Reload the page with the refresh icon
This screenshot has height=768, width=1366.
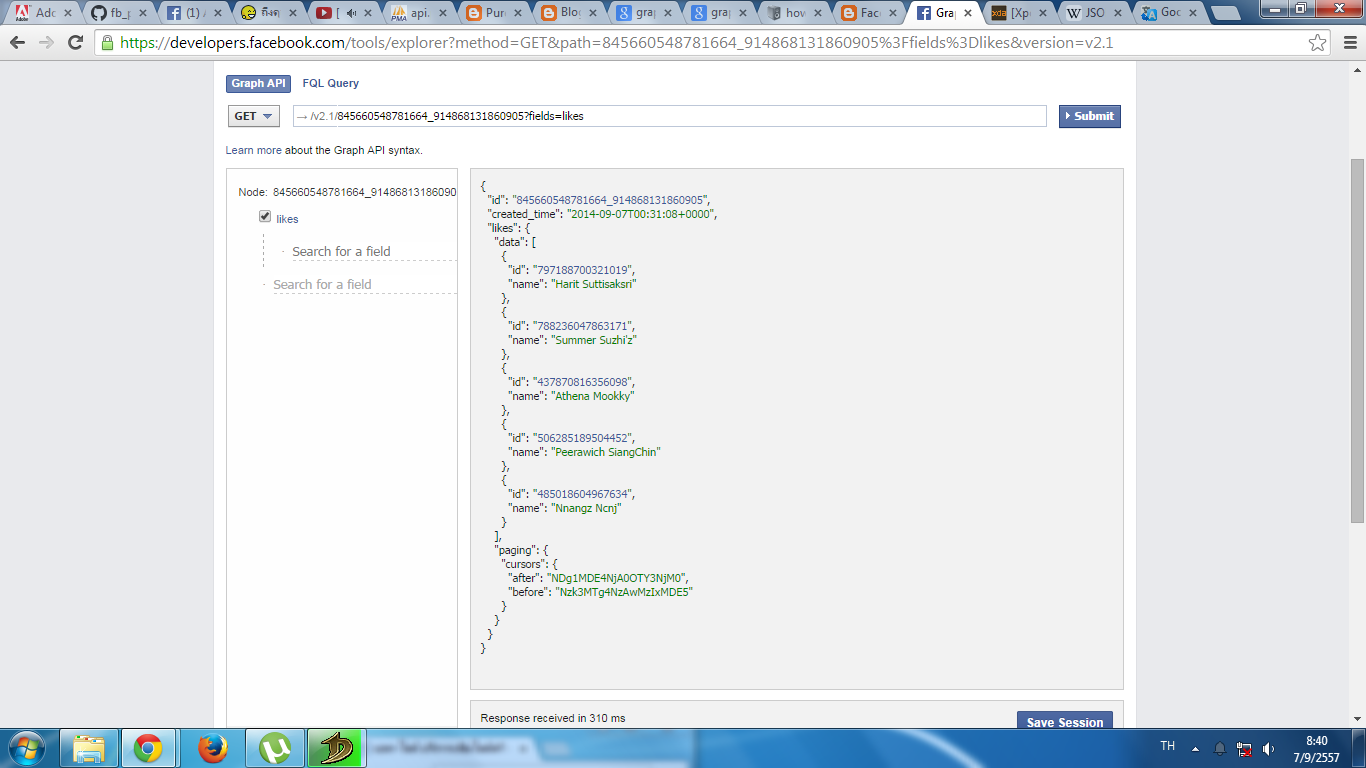(x=75, y=43)
